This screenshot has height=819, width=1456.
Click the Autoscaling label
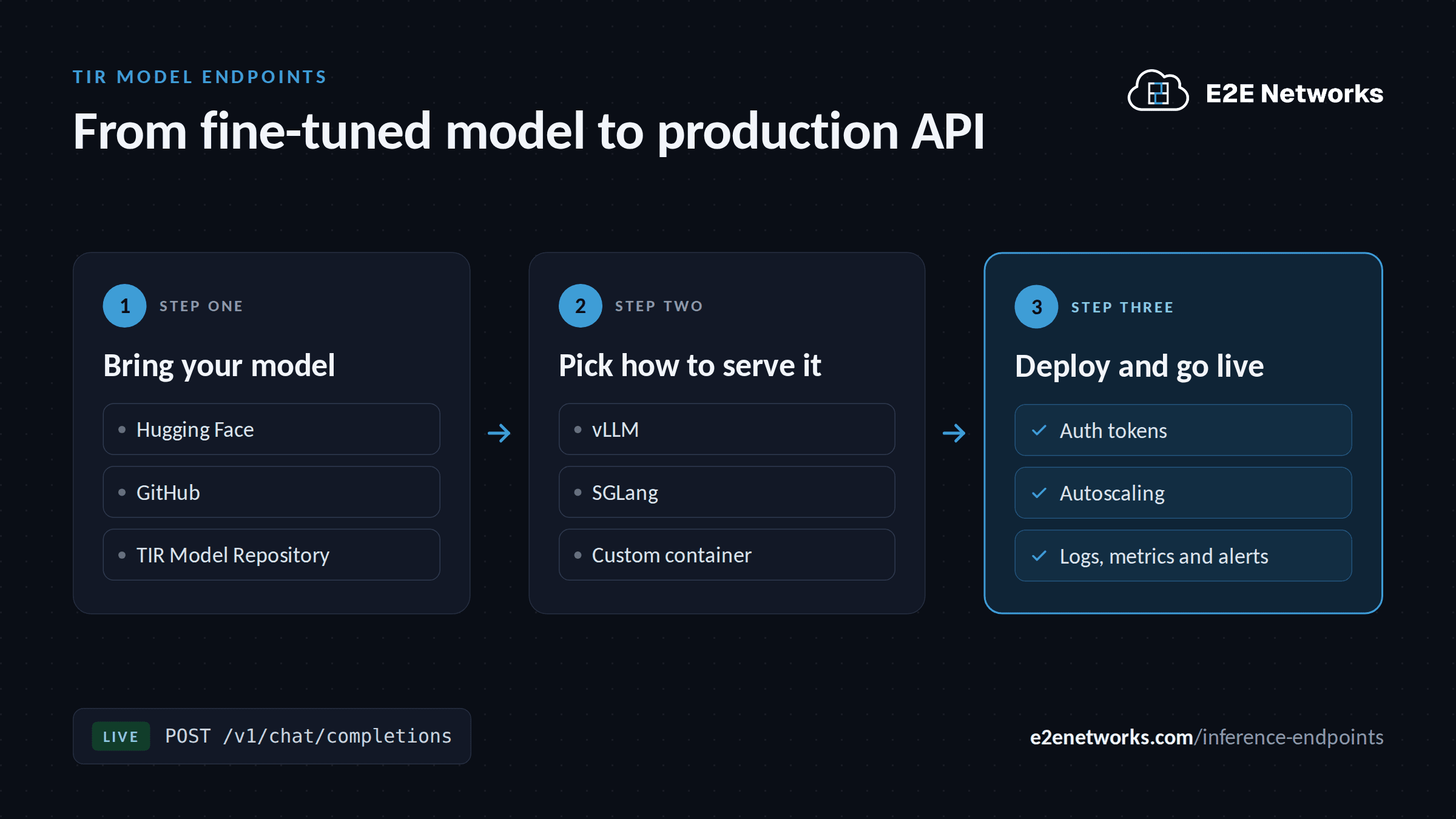coord(1112,494)
